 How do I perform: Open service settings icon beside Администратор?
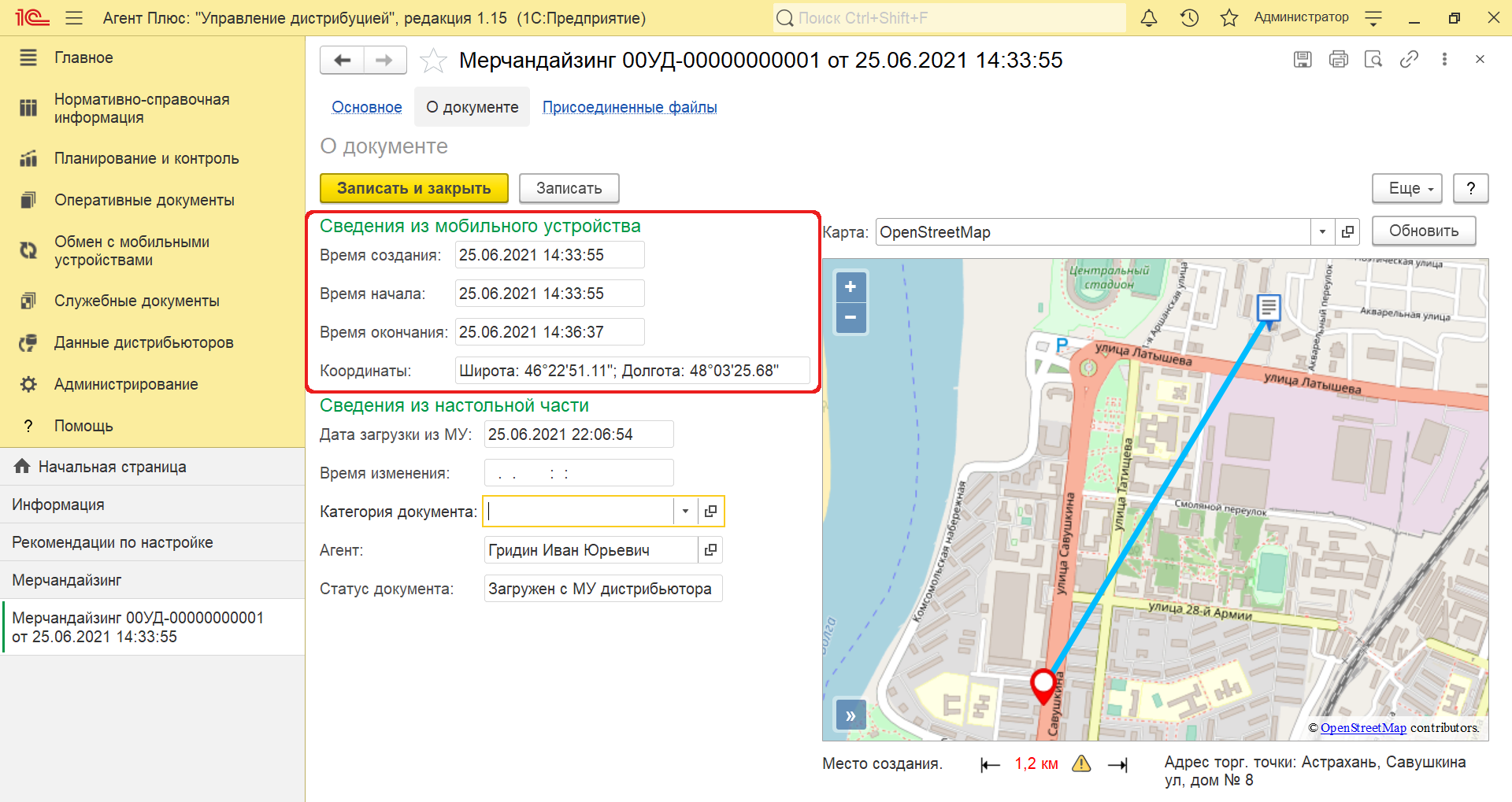click(1373, 18)
